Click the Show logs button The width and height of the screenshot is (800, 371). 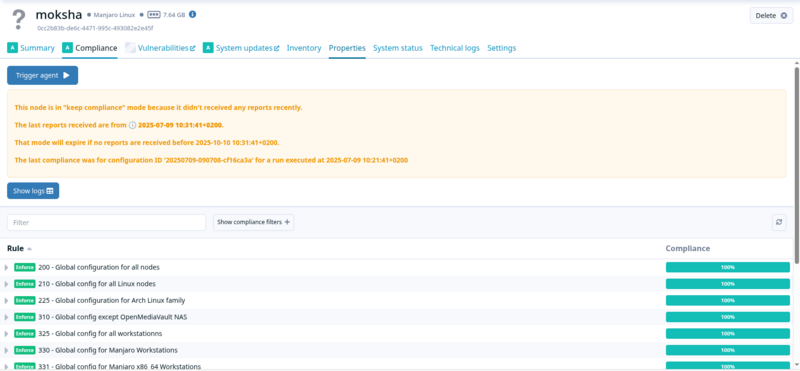pyautogui.click(x=33, y=191)
